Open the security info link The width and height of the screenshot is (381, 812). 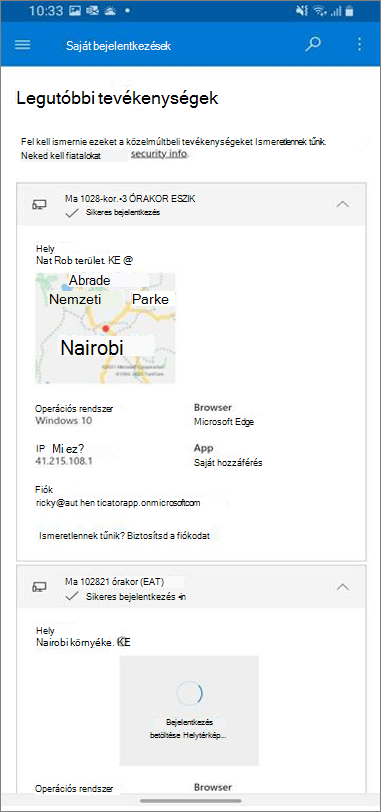pos(158,154)
